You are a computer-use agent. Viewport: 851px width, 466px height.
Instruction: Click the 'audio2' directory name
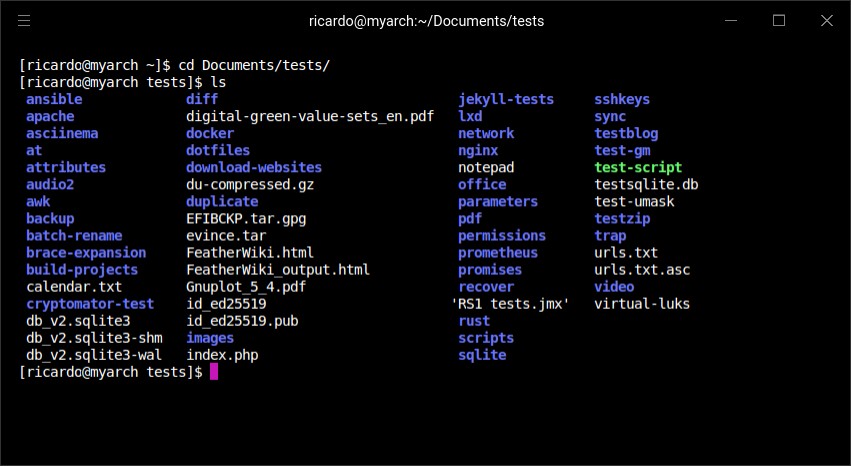click(50, 184)
